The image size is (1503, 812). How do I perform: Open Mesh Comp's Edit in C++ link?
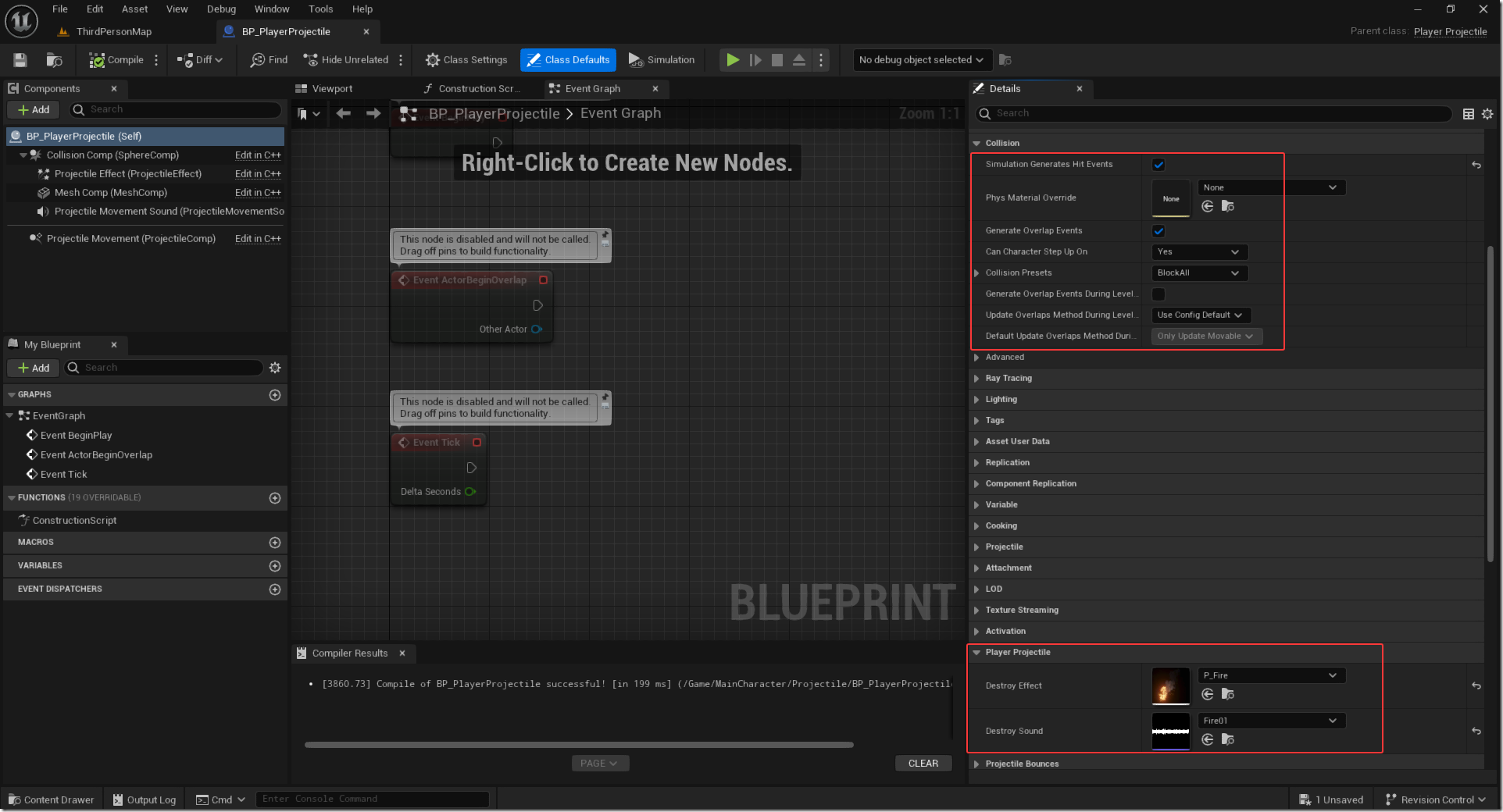(258, 193)
